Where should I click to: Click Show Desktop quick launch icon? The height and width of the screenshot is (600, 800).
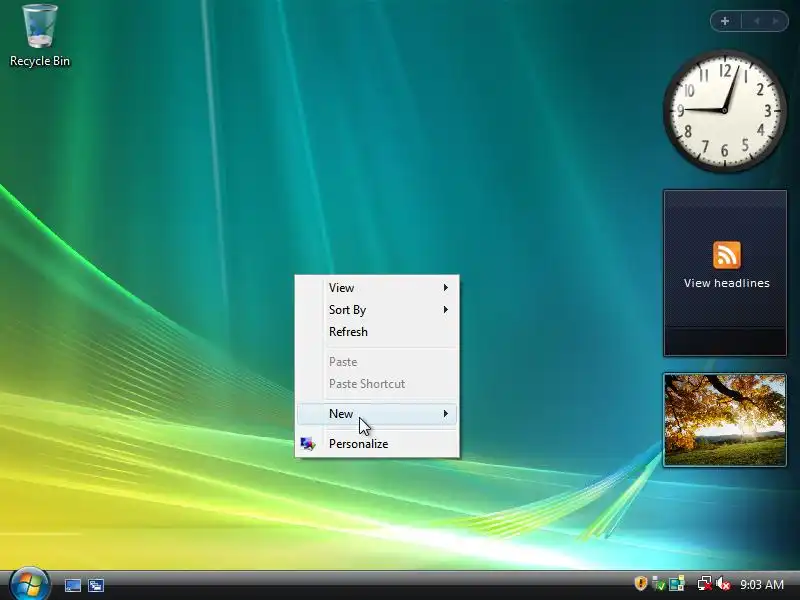click(x=73, y=585)
